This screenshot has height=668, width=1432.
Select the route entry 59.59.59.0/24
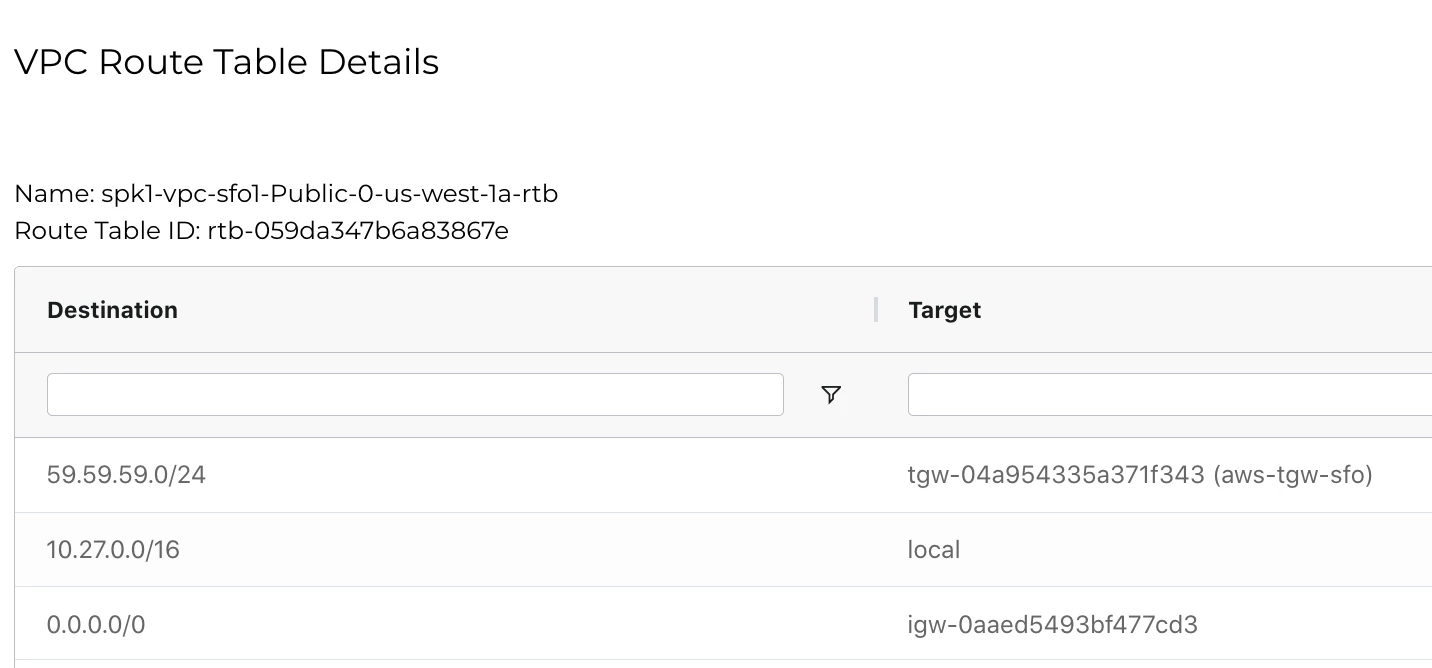point(126,474)
